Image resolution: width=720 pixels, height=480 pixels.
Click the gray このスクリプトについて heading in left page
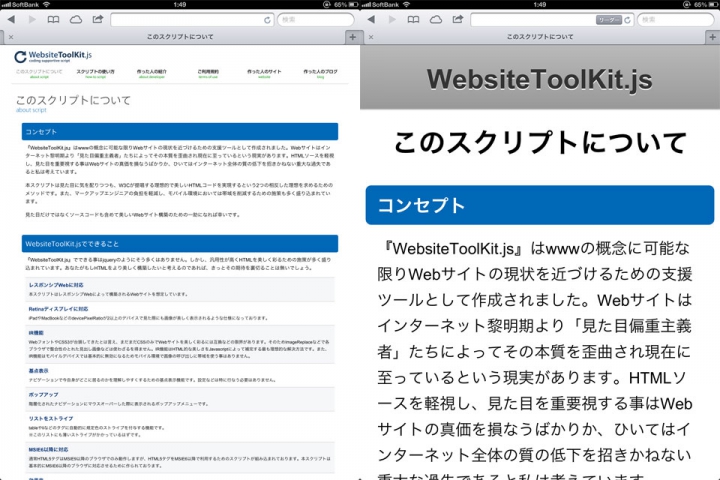coord(73,100)
